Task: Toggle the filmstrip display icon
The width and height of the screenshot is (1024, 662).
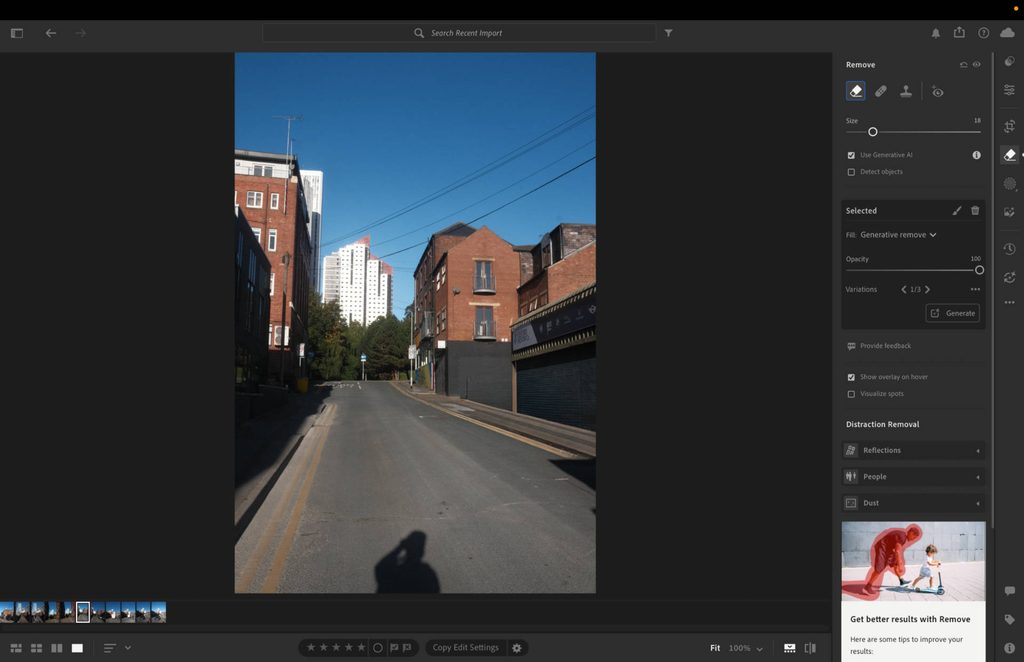Action: point(790,648)
